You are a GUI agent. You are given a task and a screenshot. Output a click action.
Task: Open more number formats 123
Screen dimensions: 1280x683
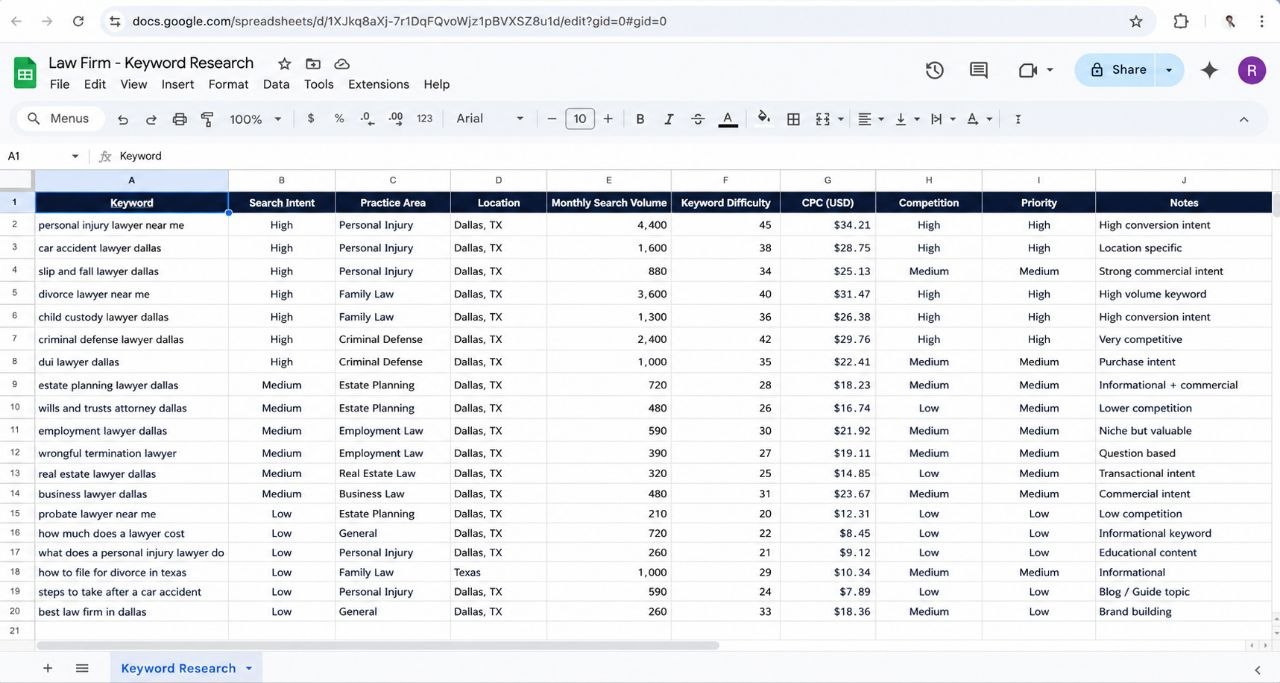click(425, 118)
